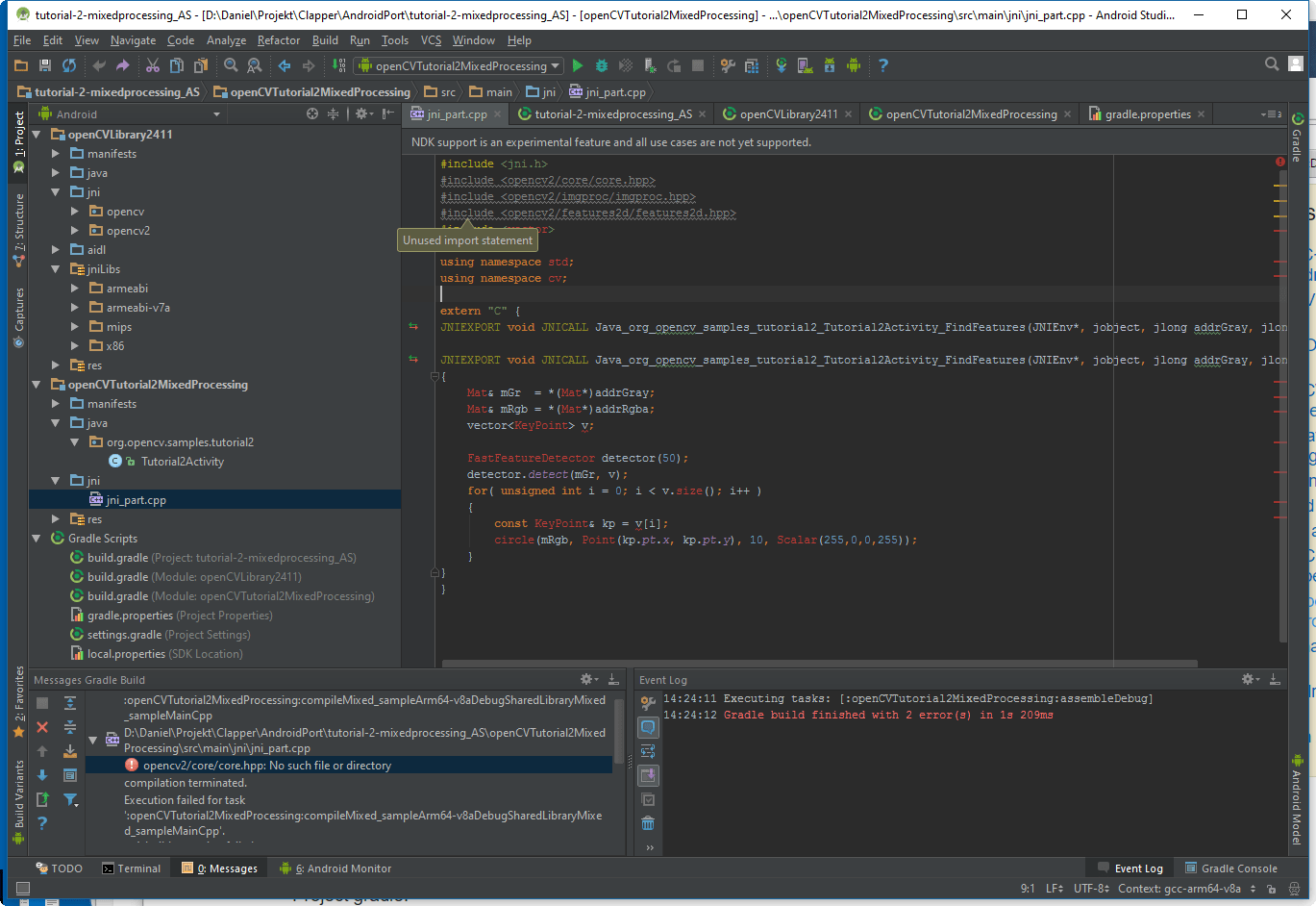Toggle tool window bars at bottom-left corner

click(x=23, y=889)
